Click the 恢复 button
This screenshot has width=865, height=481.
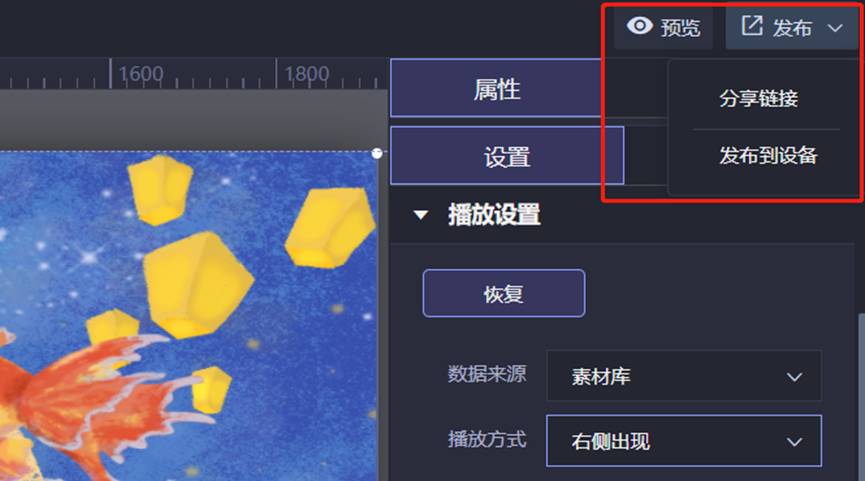coord(504,293)
